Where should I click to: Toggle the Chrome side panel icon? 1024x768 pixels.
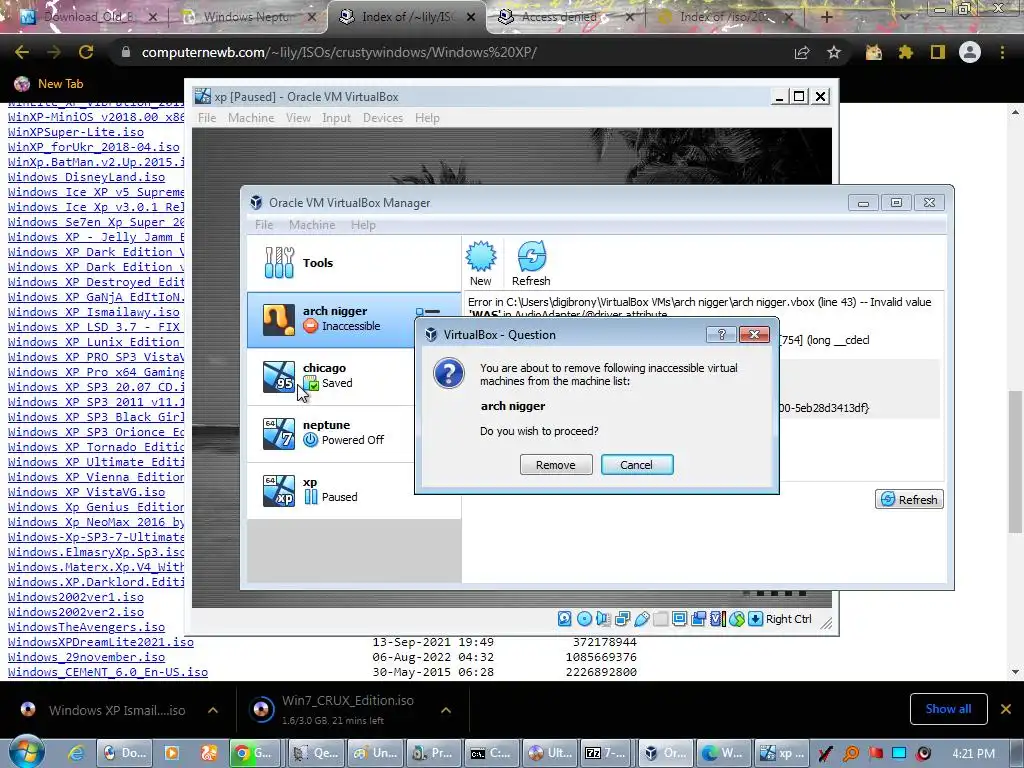938,52
